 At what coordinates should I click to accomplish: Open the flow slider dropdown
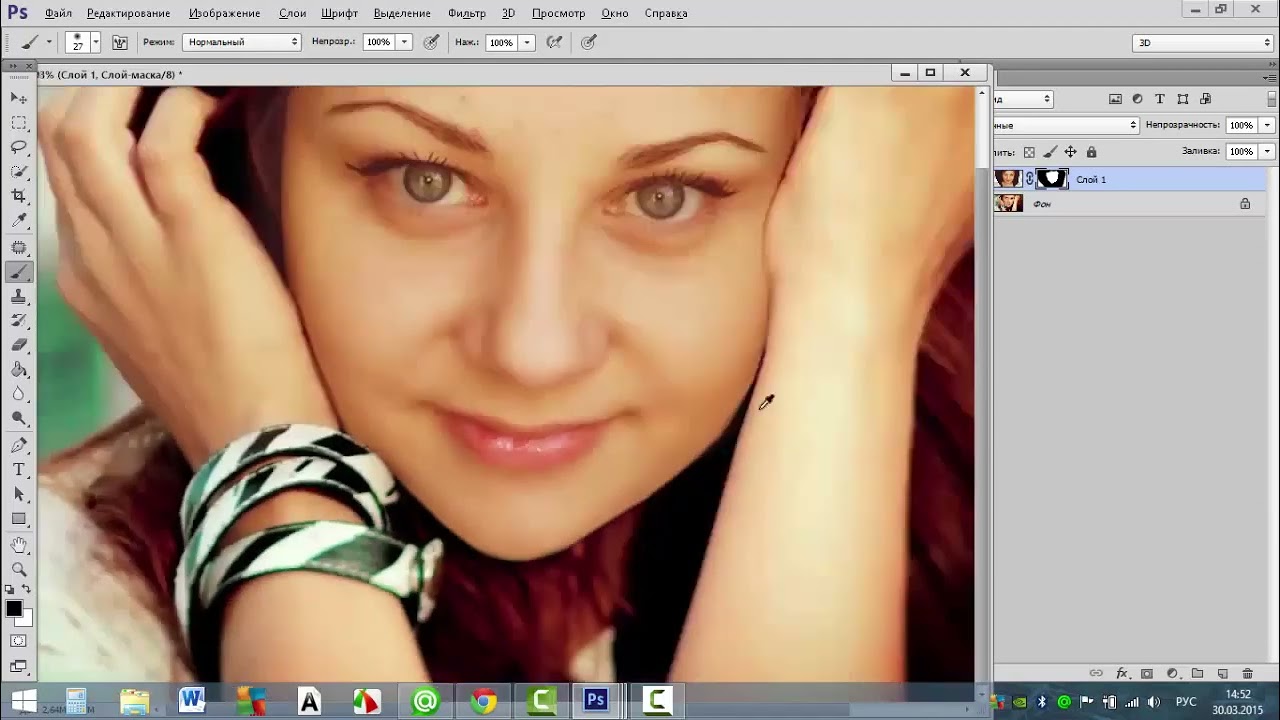tap(526, 42)
